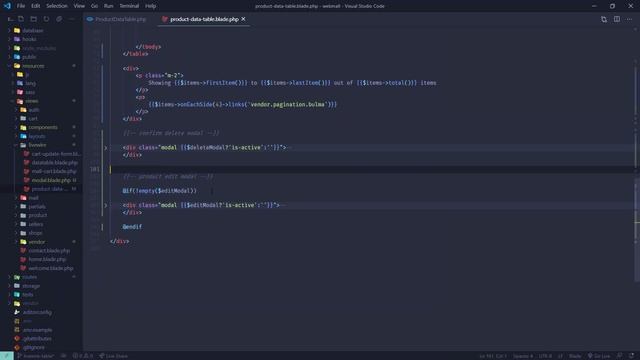Screen dimensions: 640x360
Task: Select the layouts folder
Action: (37, 136)
